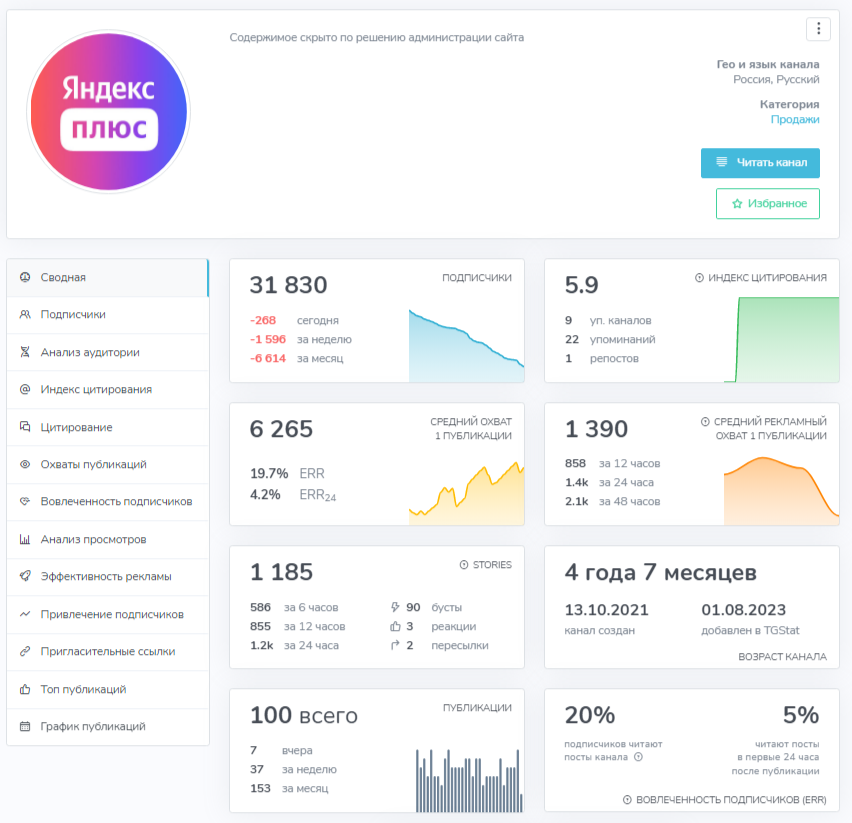Image resolution: width=852 pixels, height=823 pixels.
Task: Select Анализ аудитории in sidebar
Action: tap(108, 352)
